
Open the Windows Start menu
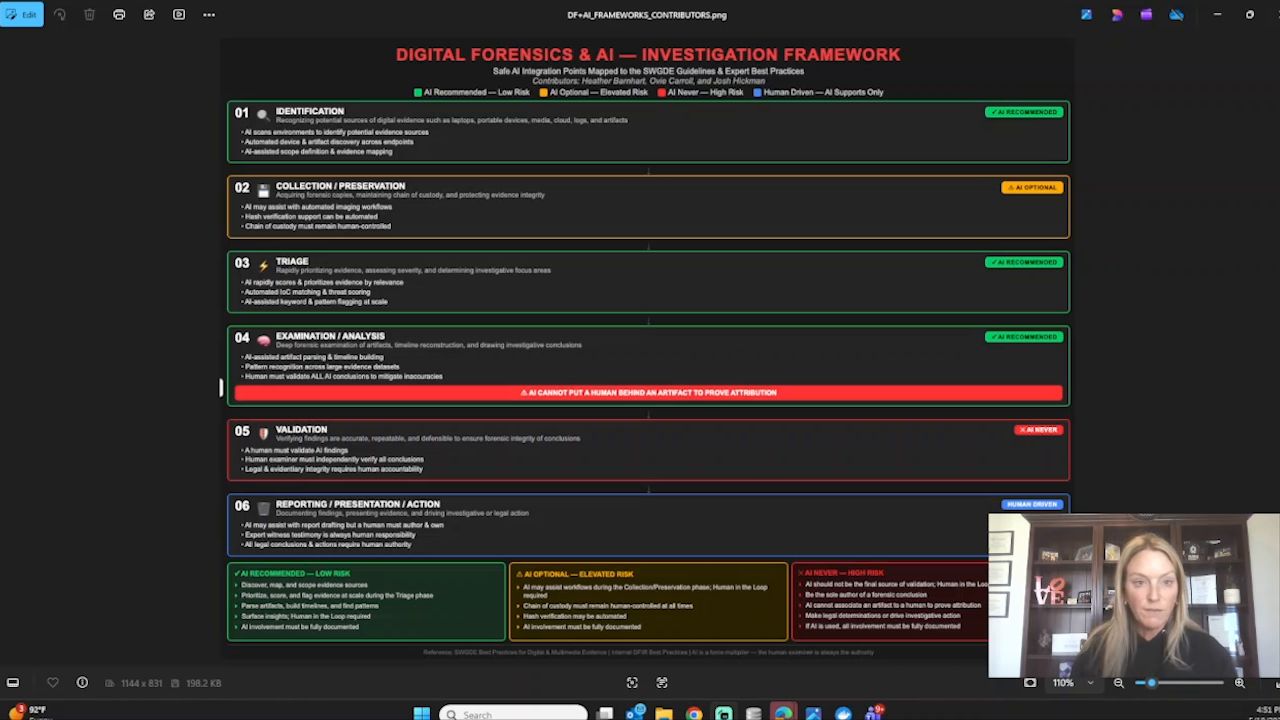point(422,713)
